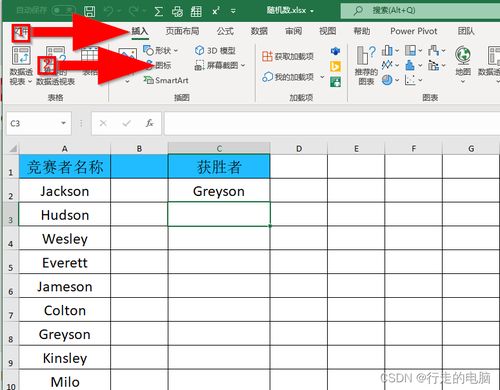The width and height of the screenshot is (500, 390).
Task: Click into the formula bar input
Action: [332, 123]
